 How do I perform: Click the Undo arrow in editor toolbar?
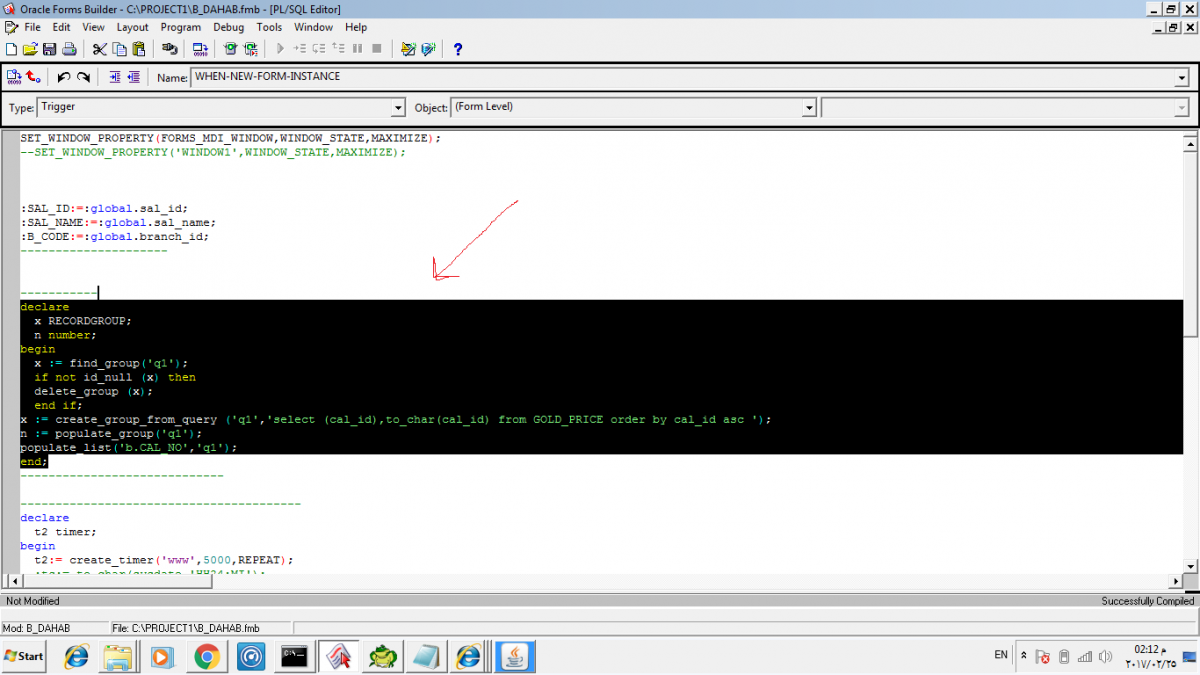click(x=64, y=77)
